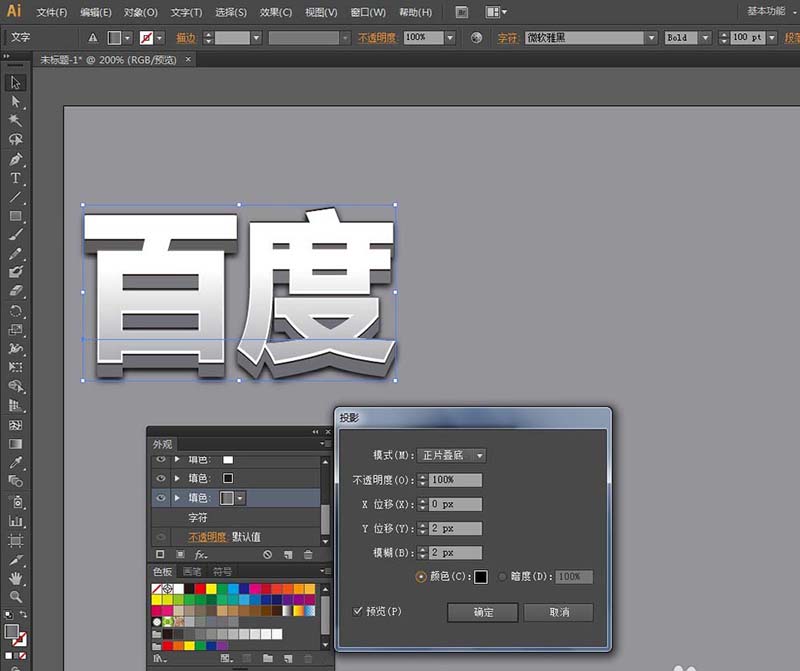800x671 pixels.
Task: Open the Edit menu
Action: [x=95, y=12]
